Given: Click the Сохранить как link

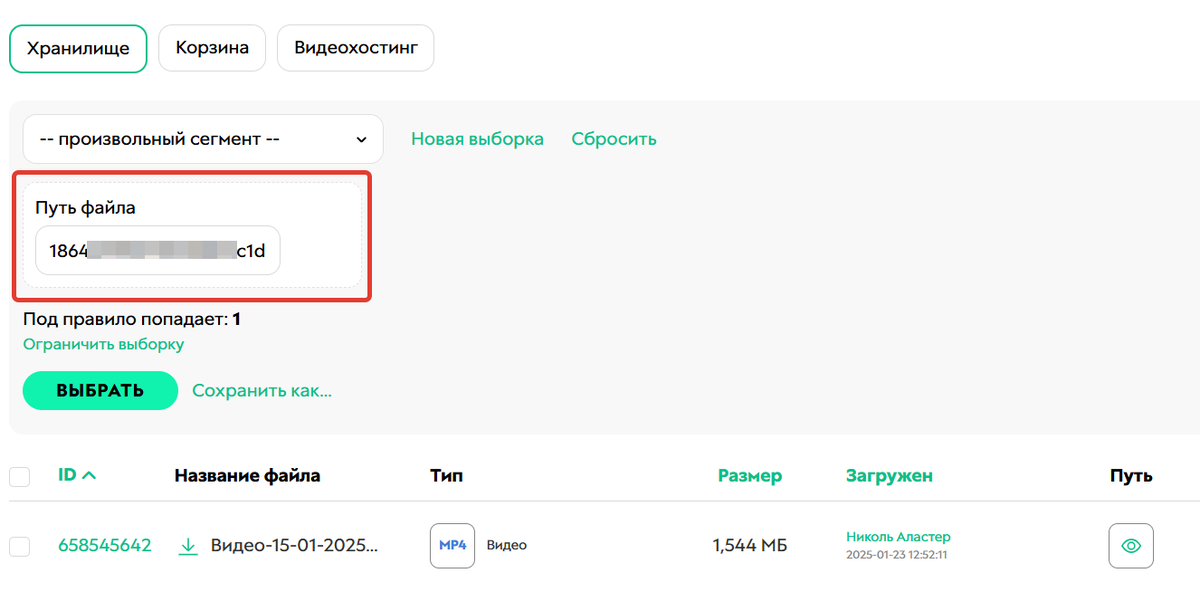Looking at the screenshot, I should [261, 390].
